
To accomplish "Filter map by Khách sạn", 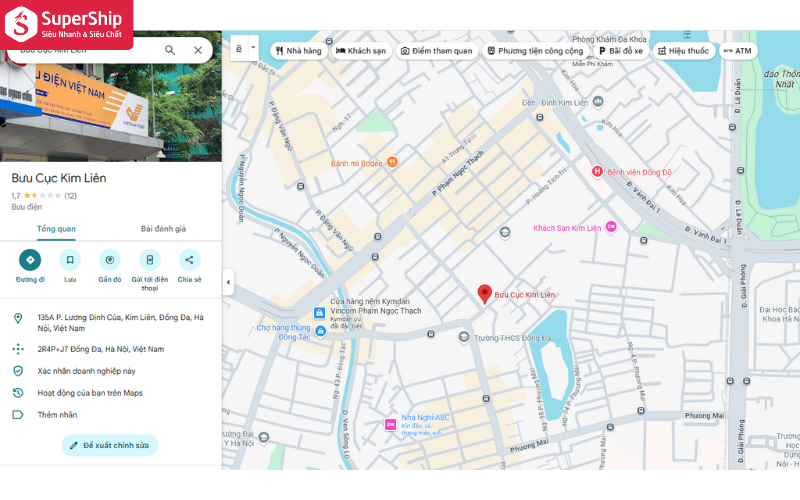I will [x=361, y=51].
